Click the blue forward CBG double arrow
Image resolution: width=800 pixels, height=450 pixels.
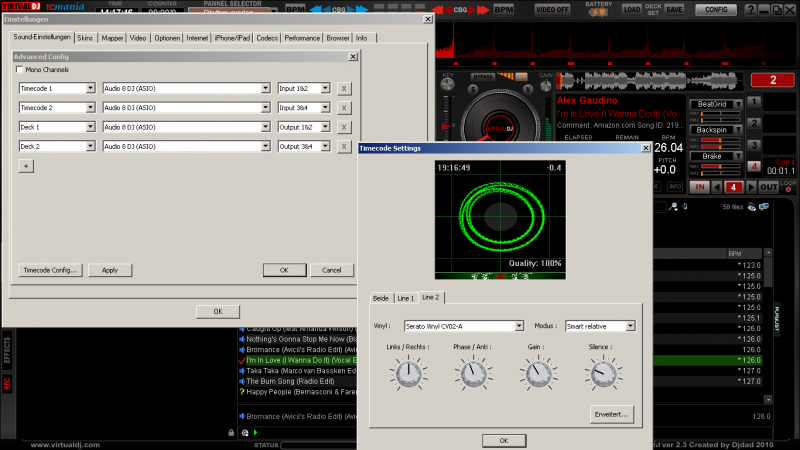(x=361, y=10)
